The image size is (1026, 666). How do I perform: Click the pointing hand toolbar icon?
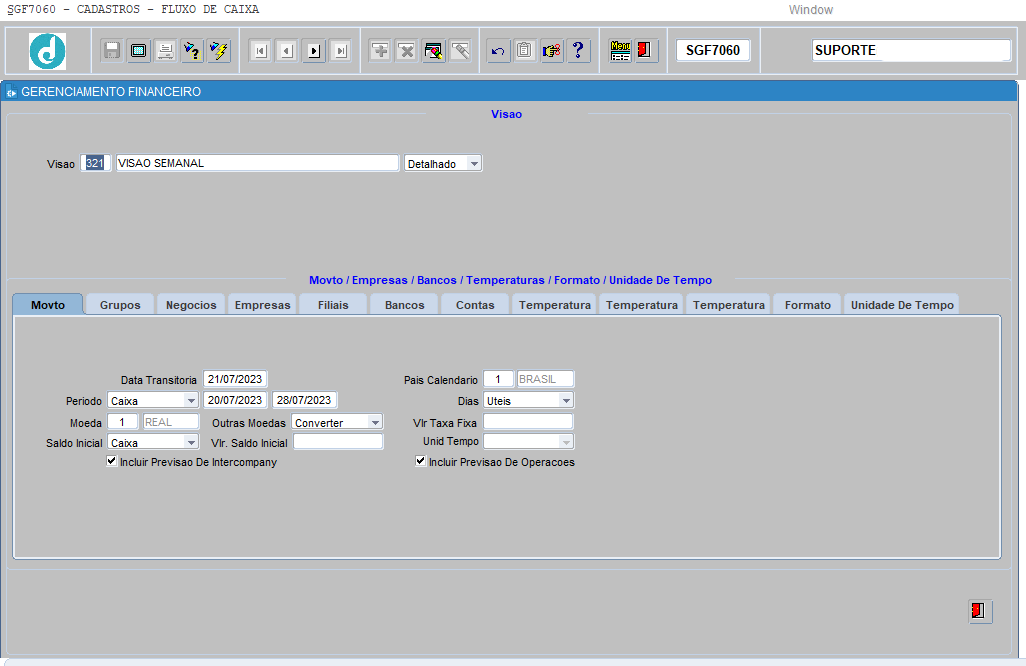coord(552,50)
